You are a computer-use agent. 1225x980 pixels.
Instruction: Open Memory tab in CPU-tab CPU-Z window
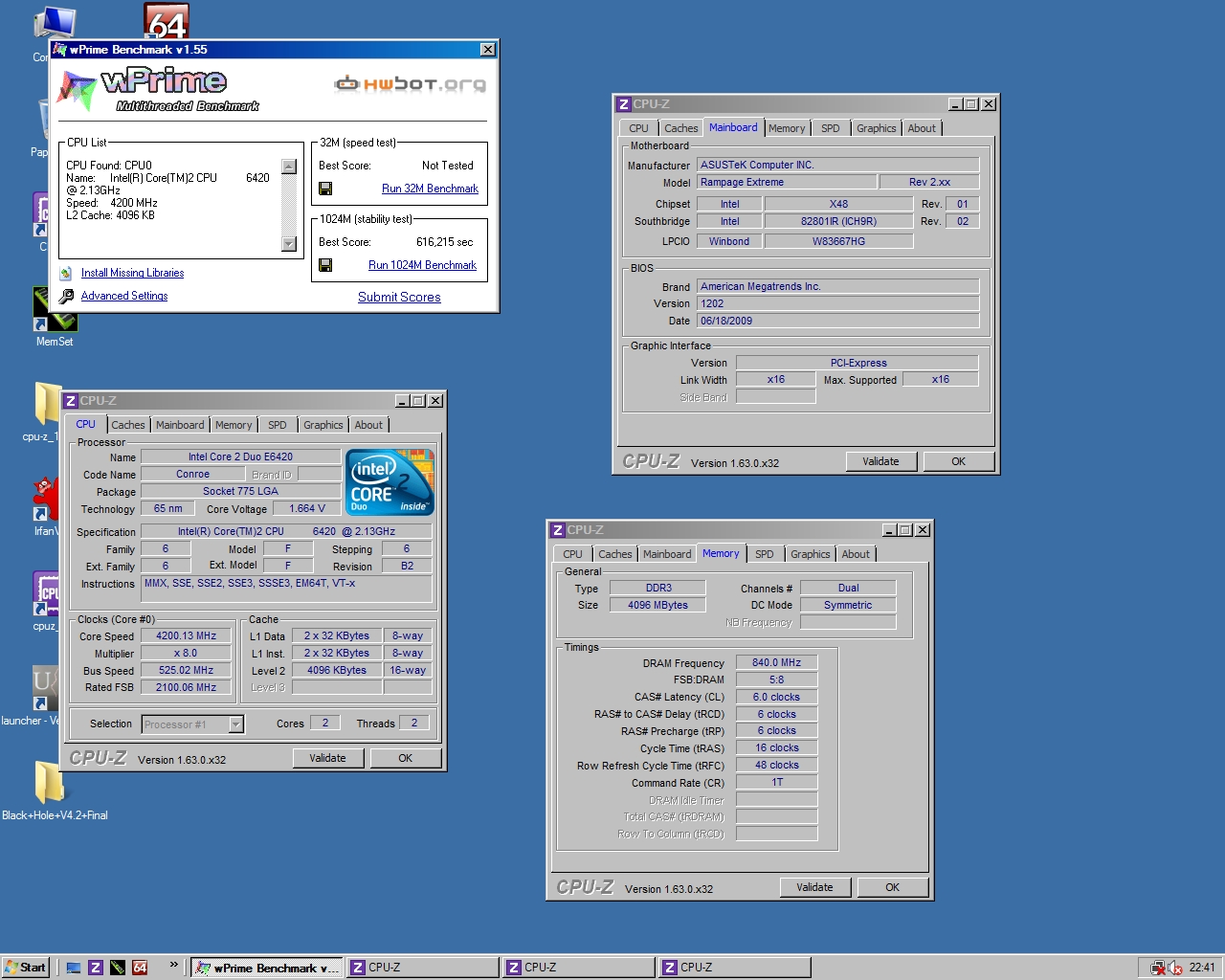pos(234,425)
